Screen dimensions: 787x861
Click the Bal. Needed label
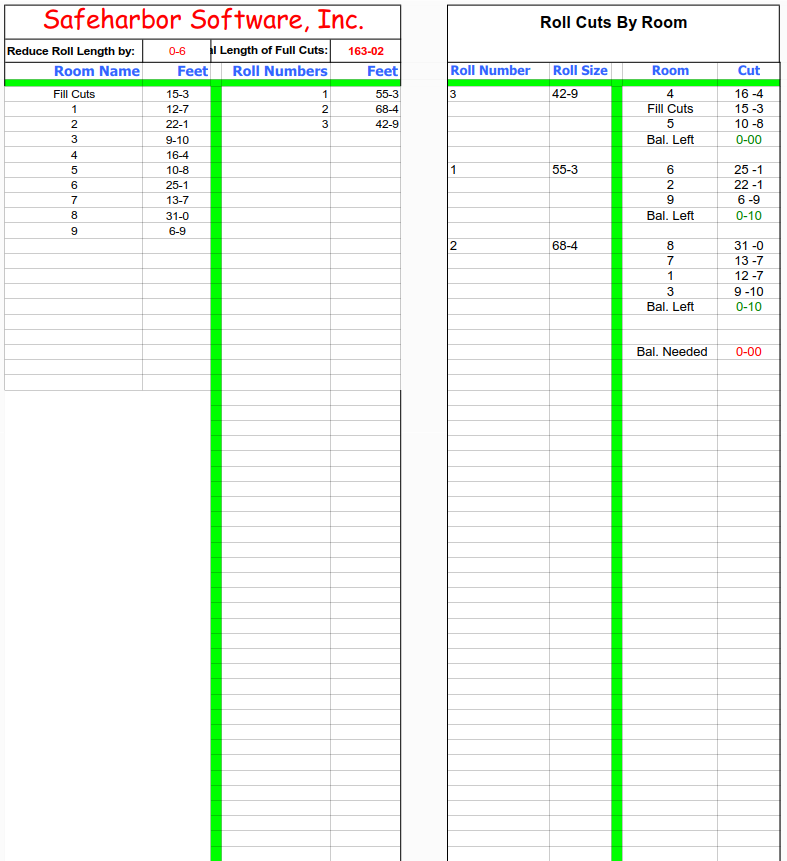tap(671, 352)
